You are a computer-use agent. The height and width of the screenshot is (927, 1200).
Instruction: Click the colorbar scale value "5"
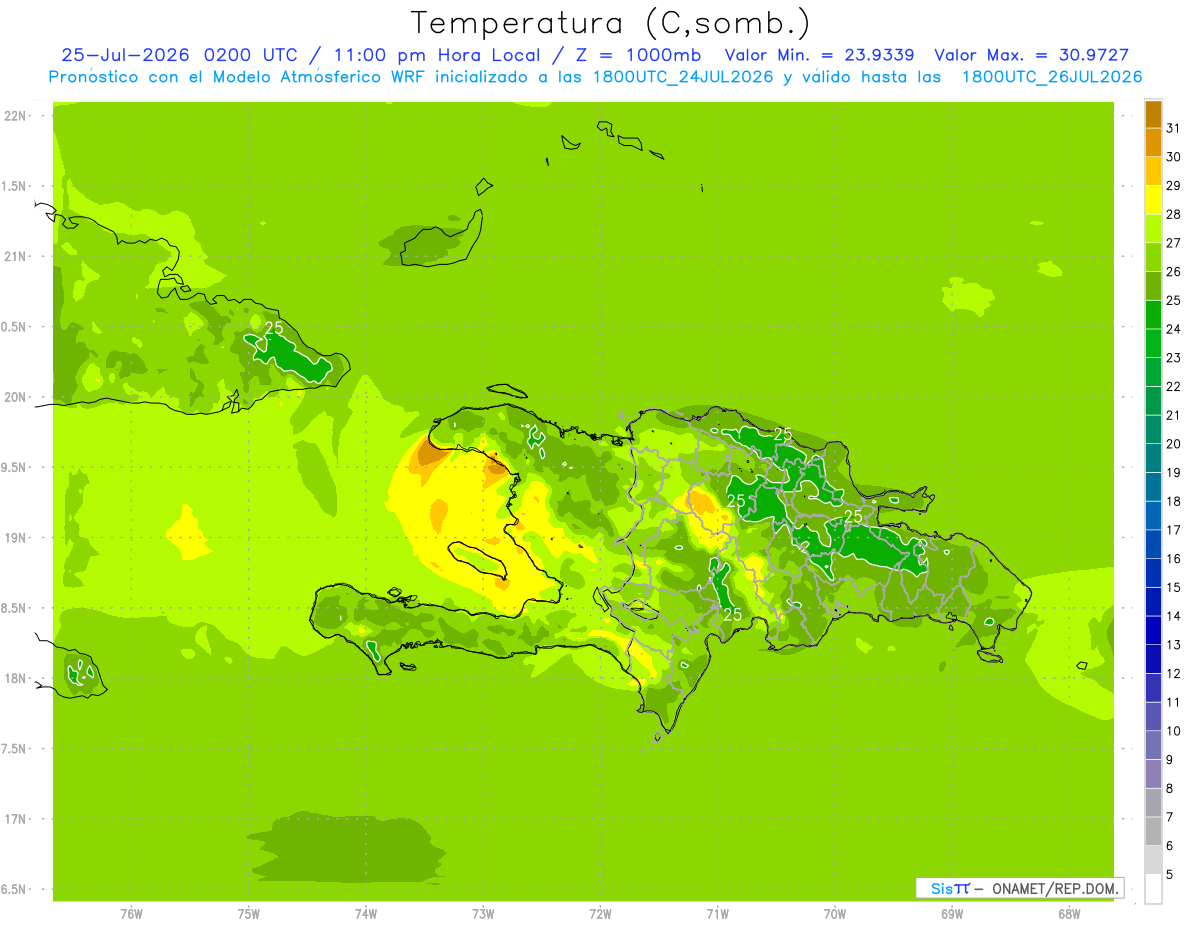pyautogui.click(x=1171, y=875)
